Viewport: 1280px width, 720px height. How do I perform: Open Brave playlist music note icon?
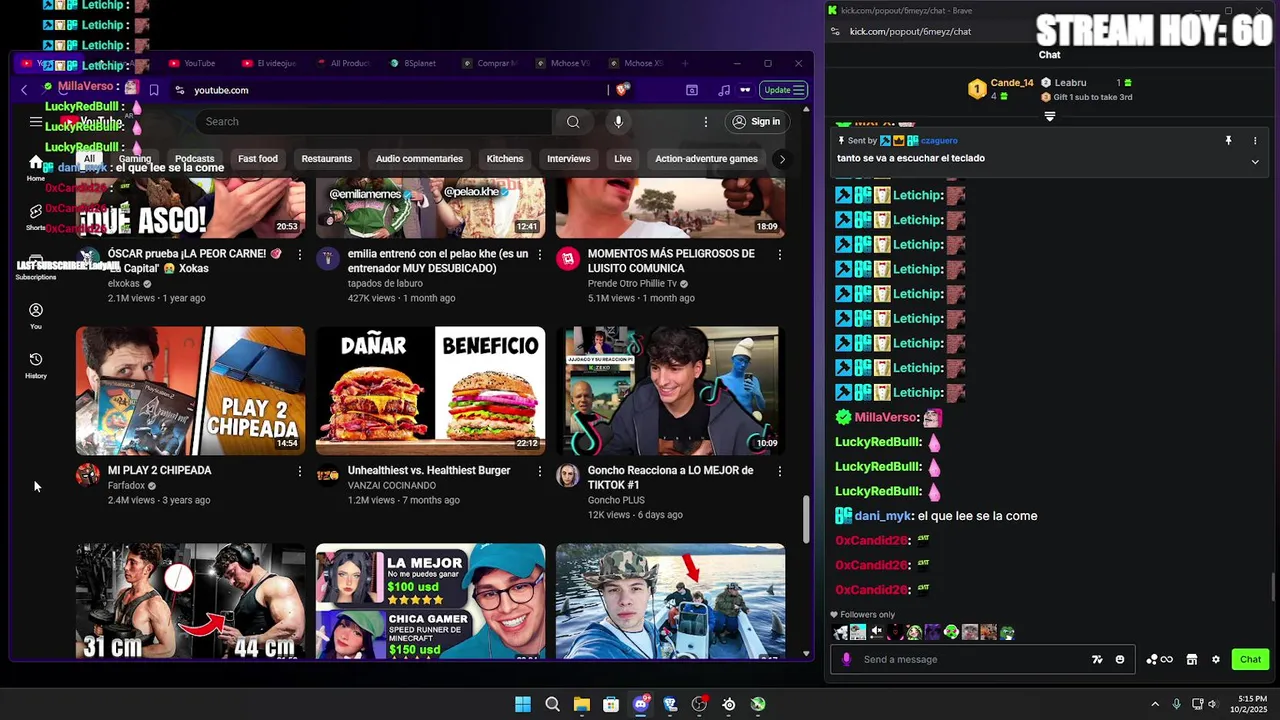coord(724,90)
